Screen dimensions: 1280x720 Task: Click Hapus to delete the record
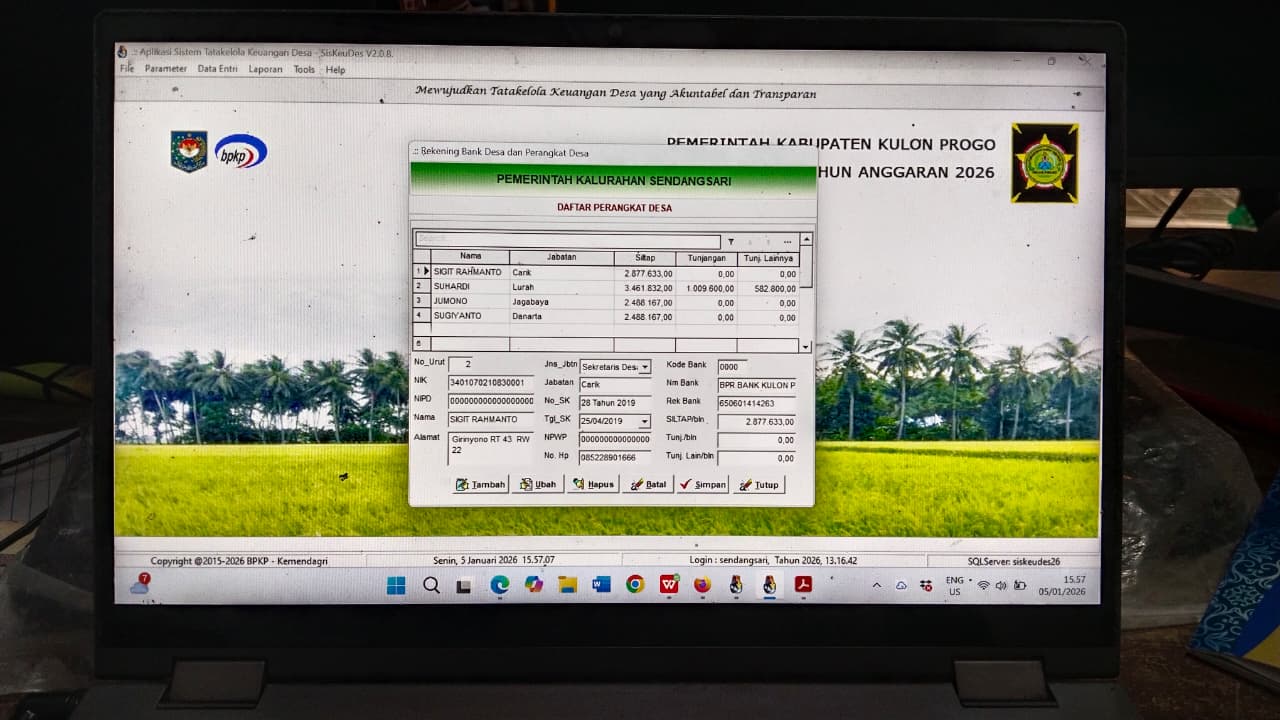tap(592, 485)
